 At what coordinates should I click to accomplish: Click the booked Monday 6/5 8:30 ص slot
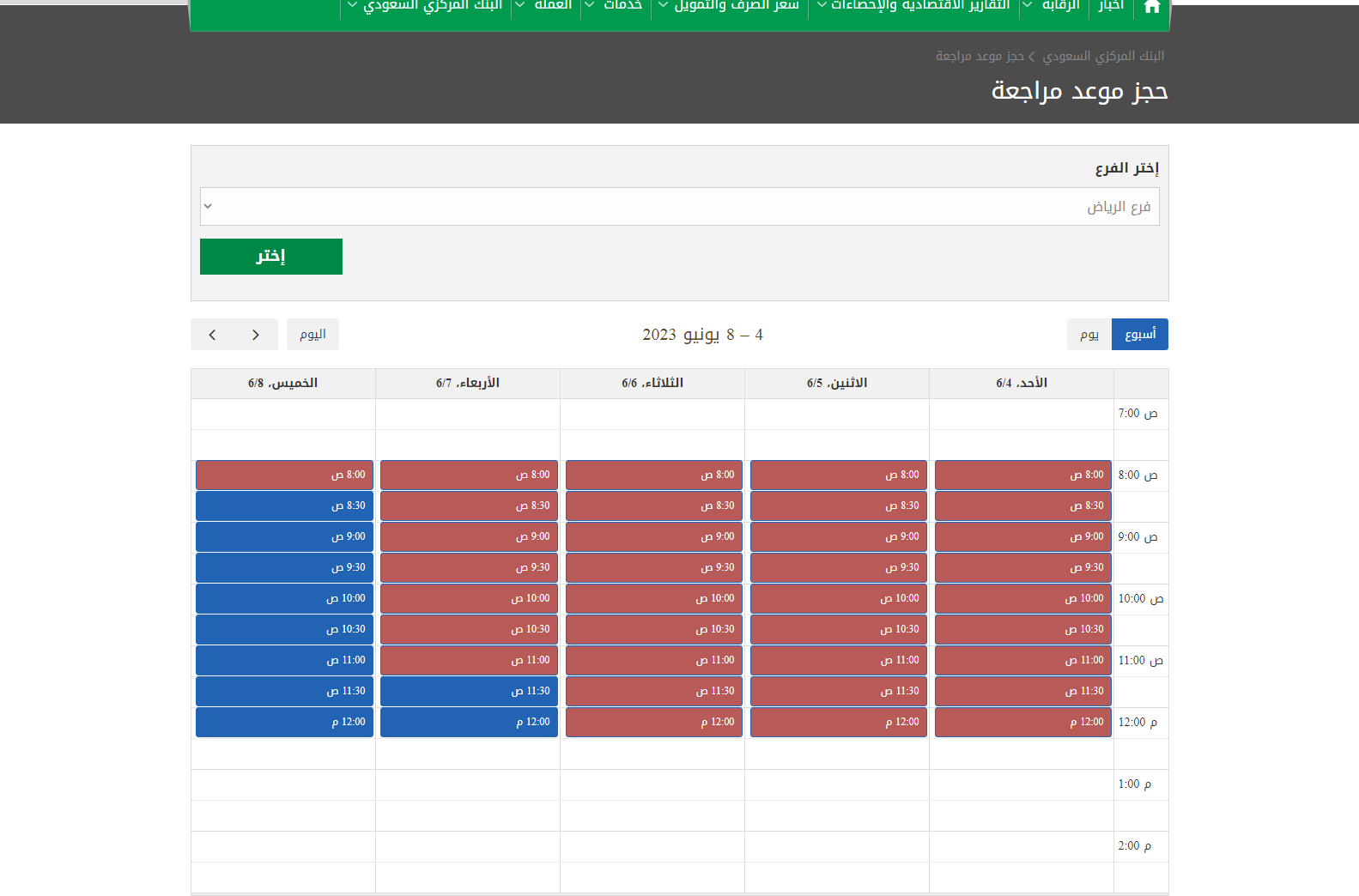(x=839, y=506)
